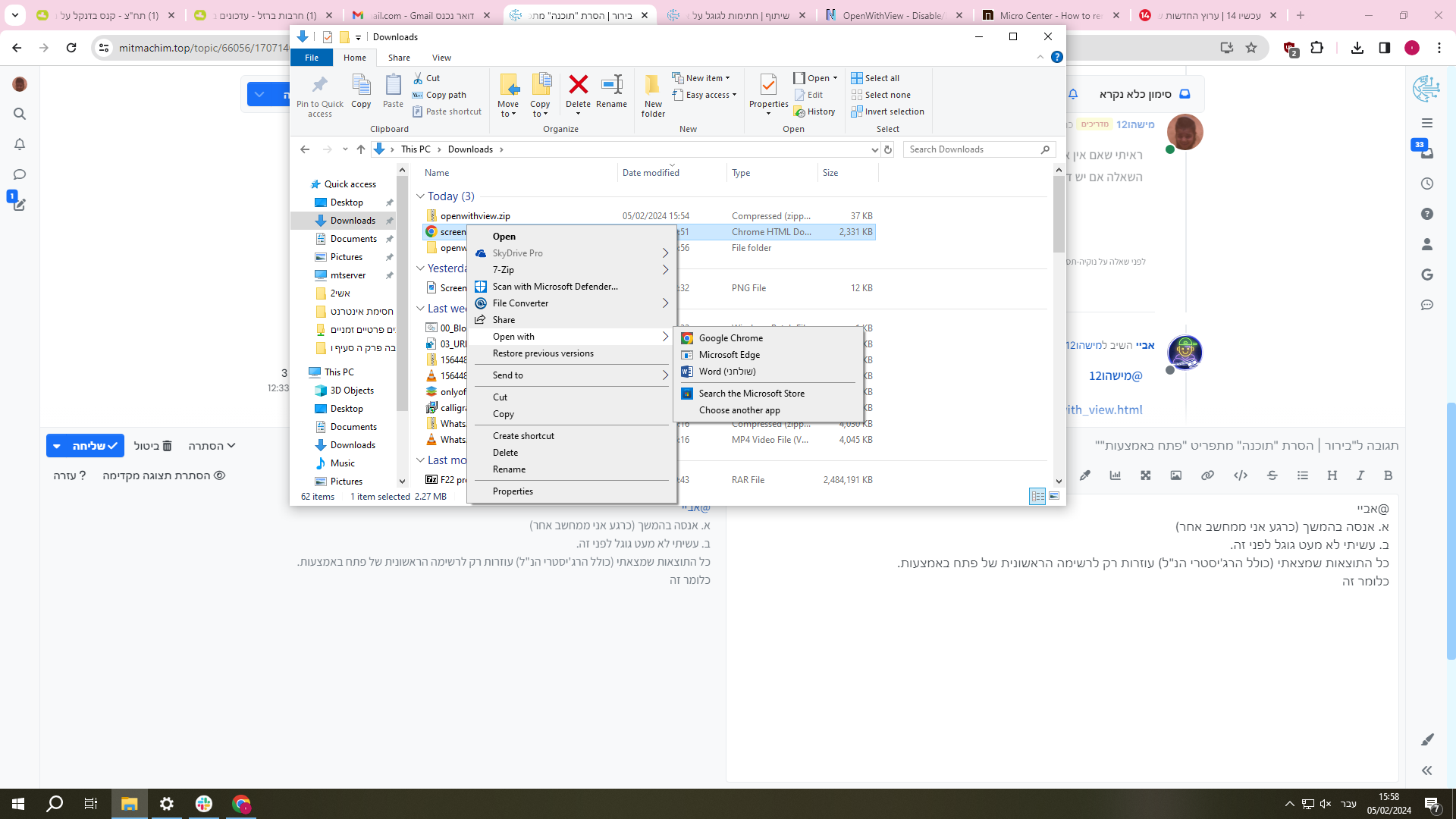
Task: Go up one folder level arrow
Action: tap(361, 149)
